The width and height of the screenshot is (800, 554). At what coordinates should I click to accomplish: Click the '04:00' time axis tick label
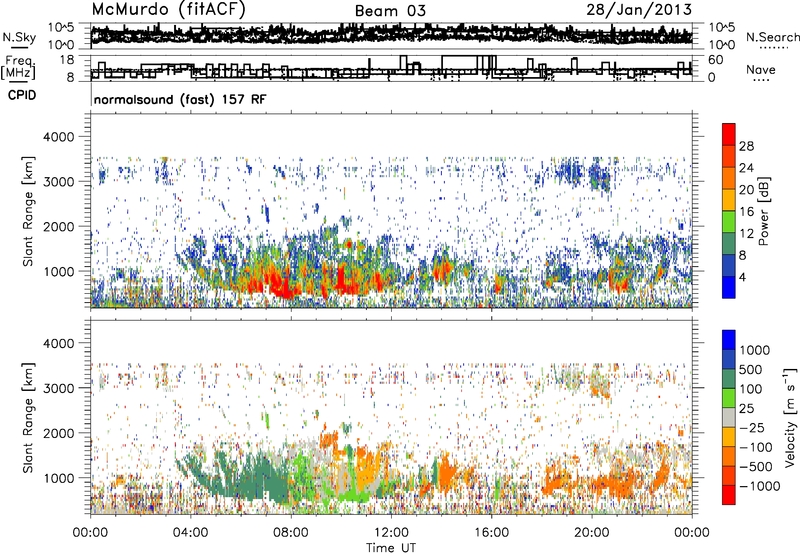(190, 533)
